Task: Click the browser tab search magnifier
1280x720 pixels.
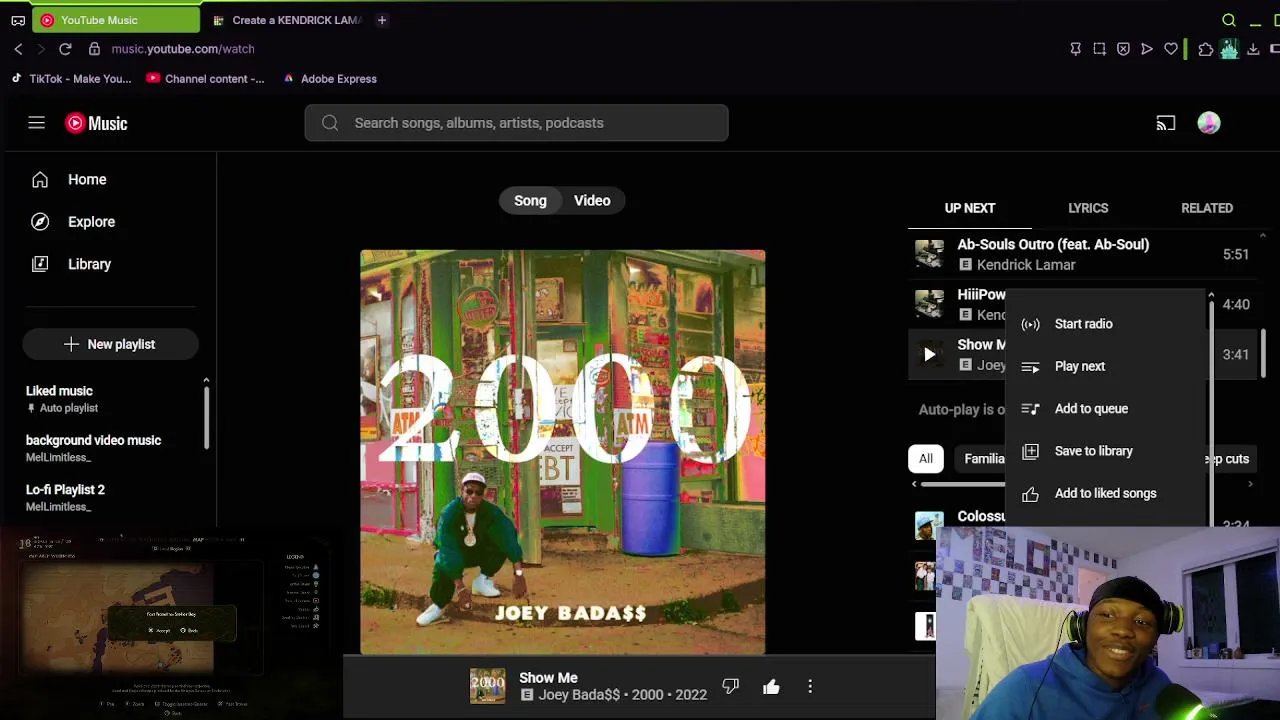Action: (1229, 20)
